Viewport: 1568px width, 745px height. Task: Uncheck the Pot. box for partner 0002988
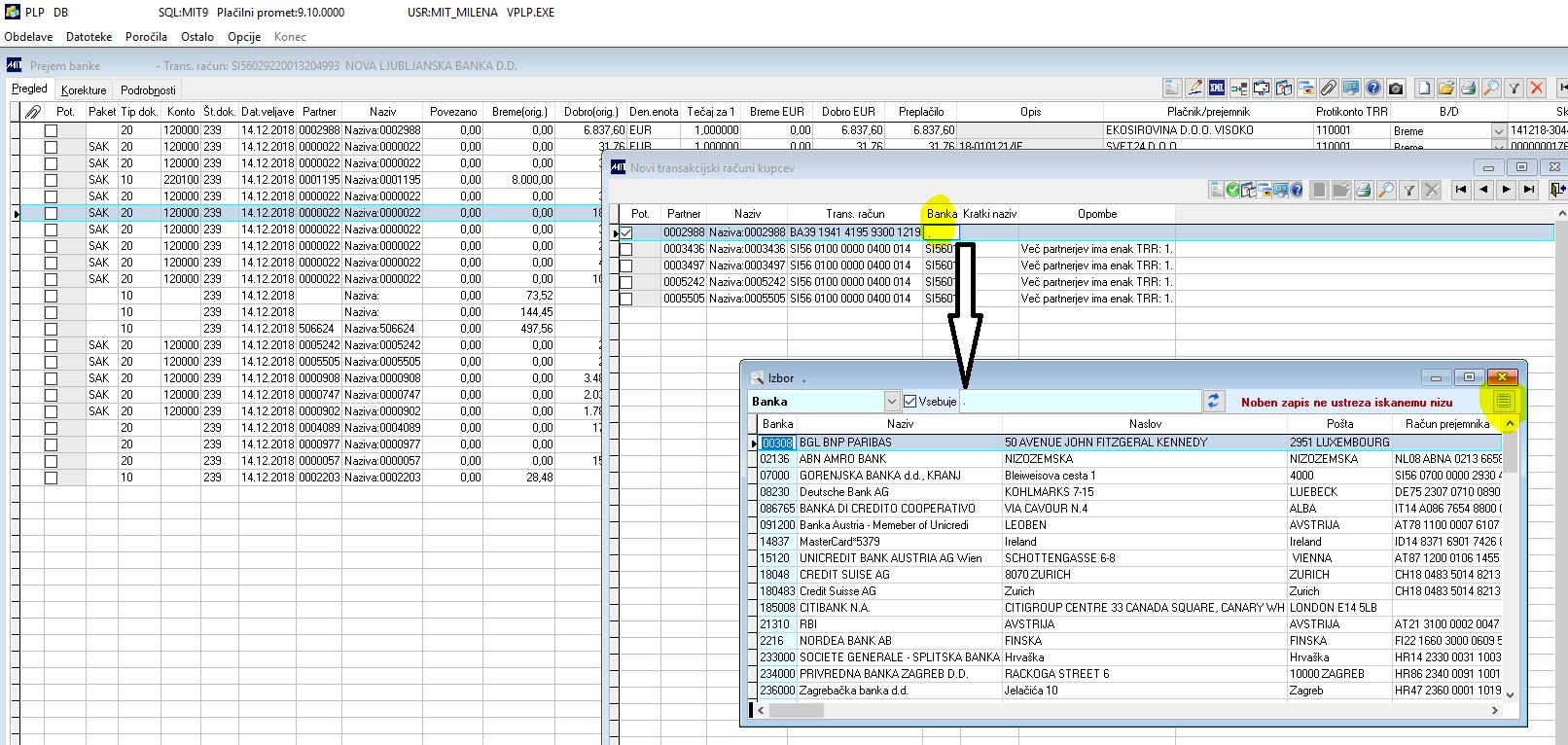[626, 232]
